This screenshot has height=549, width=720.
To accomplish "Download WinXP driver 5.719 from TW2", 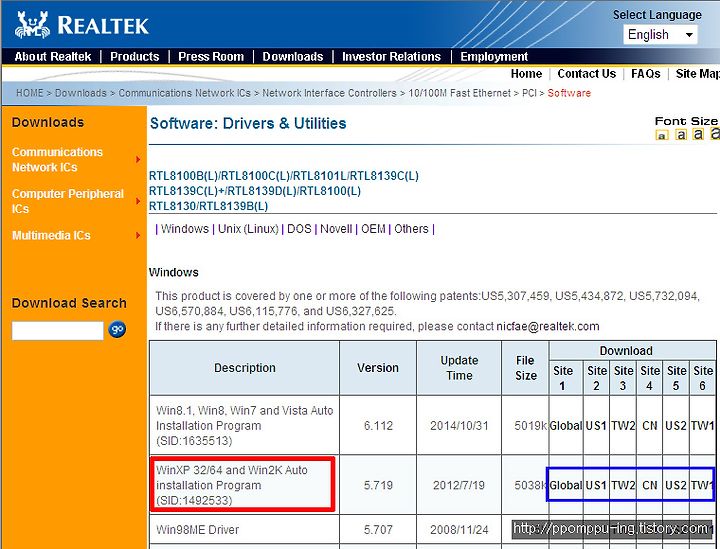I will coord(623,485).
